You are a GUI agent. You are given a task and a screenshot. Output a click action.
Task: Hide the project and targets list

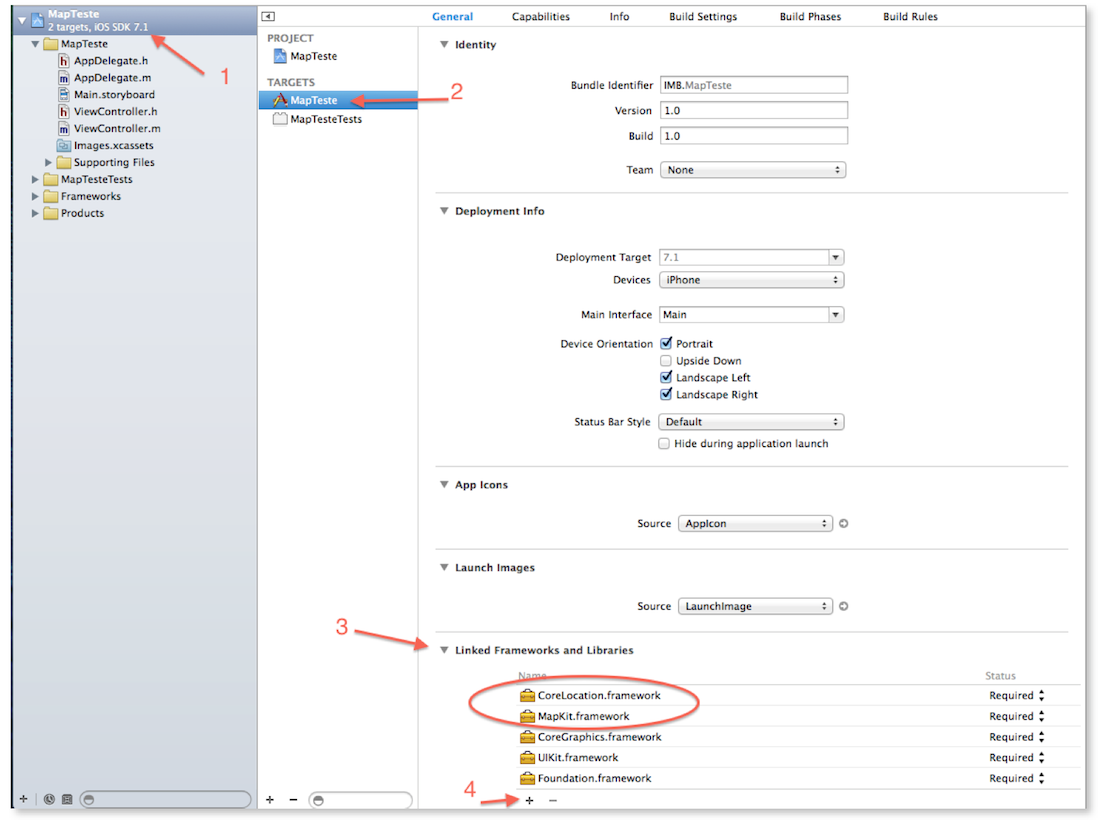click(x=268, y=16)
